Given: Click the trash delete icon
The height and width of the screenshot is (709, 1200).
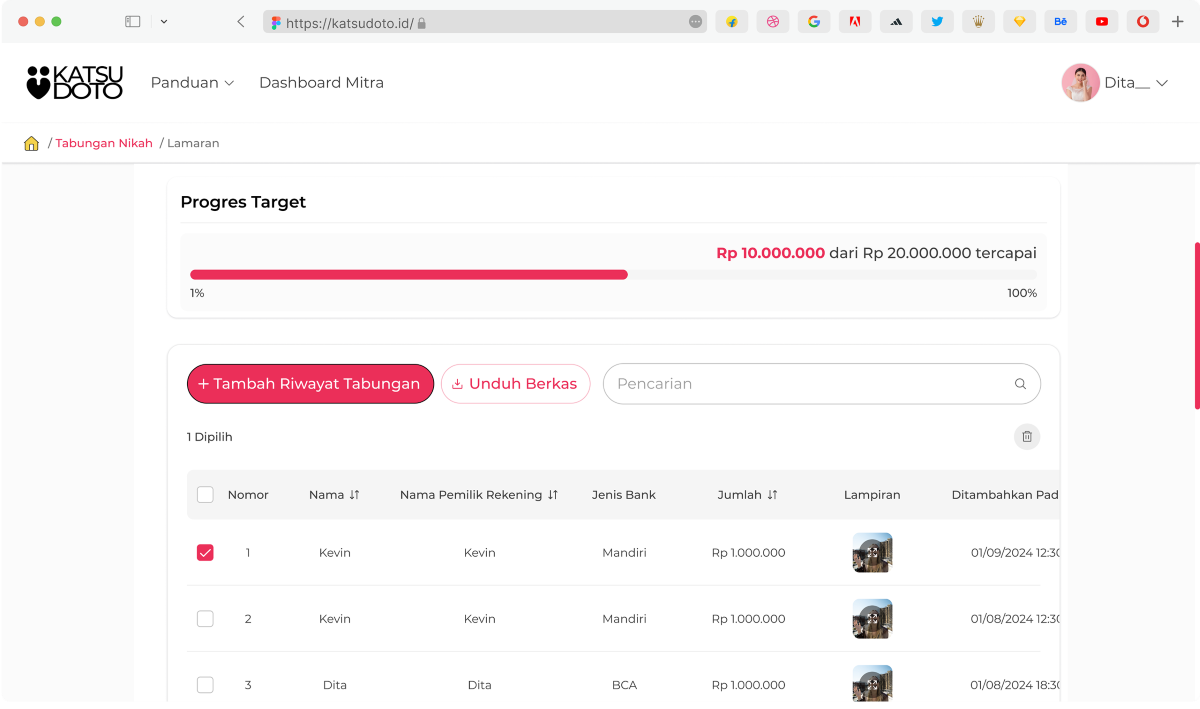Looking at the screenshot, I should pos(1027,437).
